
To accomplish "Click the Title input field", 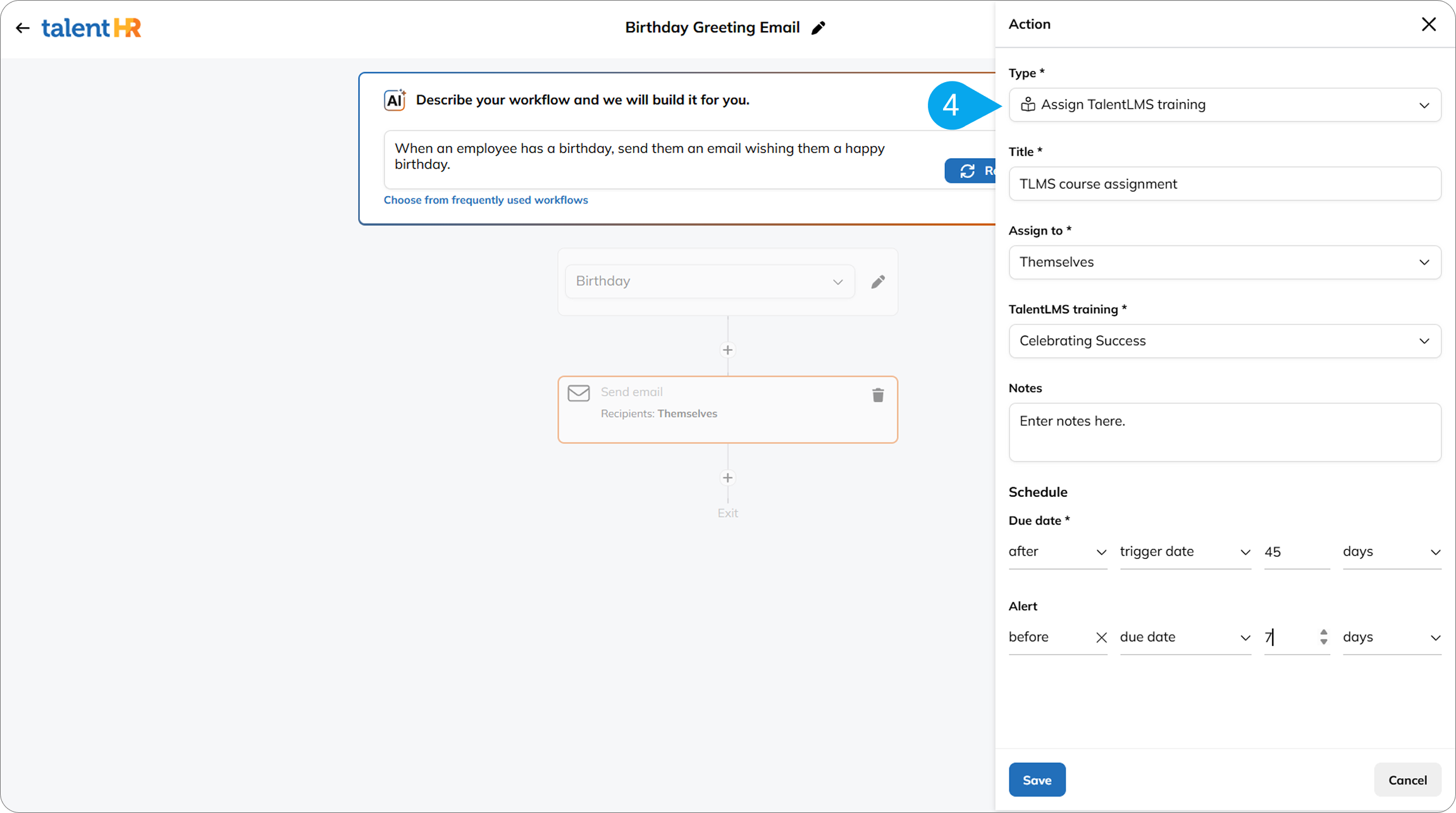I will click(x=1225, y=184).
